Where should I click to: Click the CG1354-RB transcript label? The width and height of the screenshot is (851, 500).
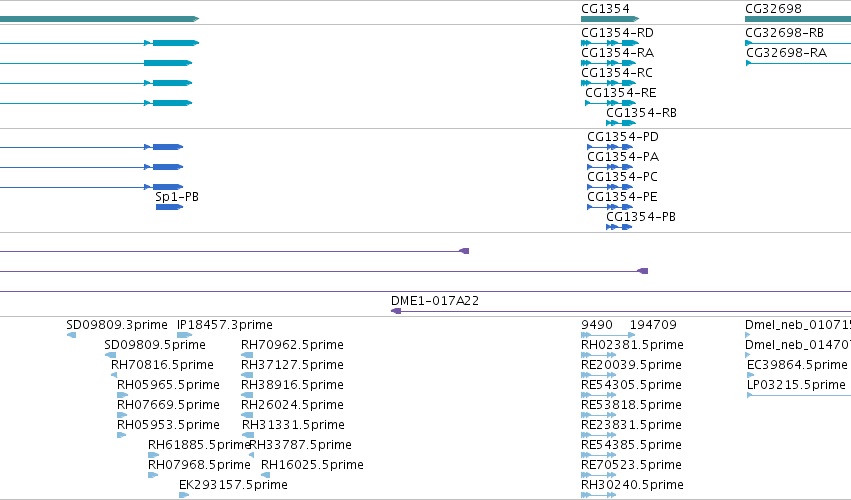click(x=642, y=113)
